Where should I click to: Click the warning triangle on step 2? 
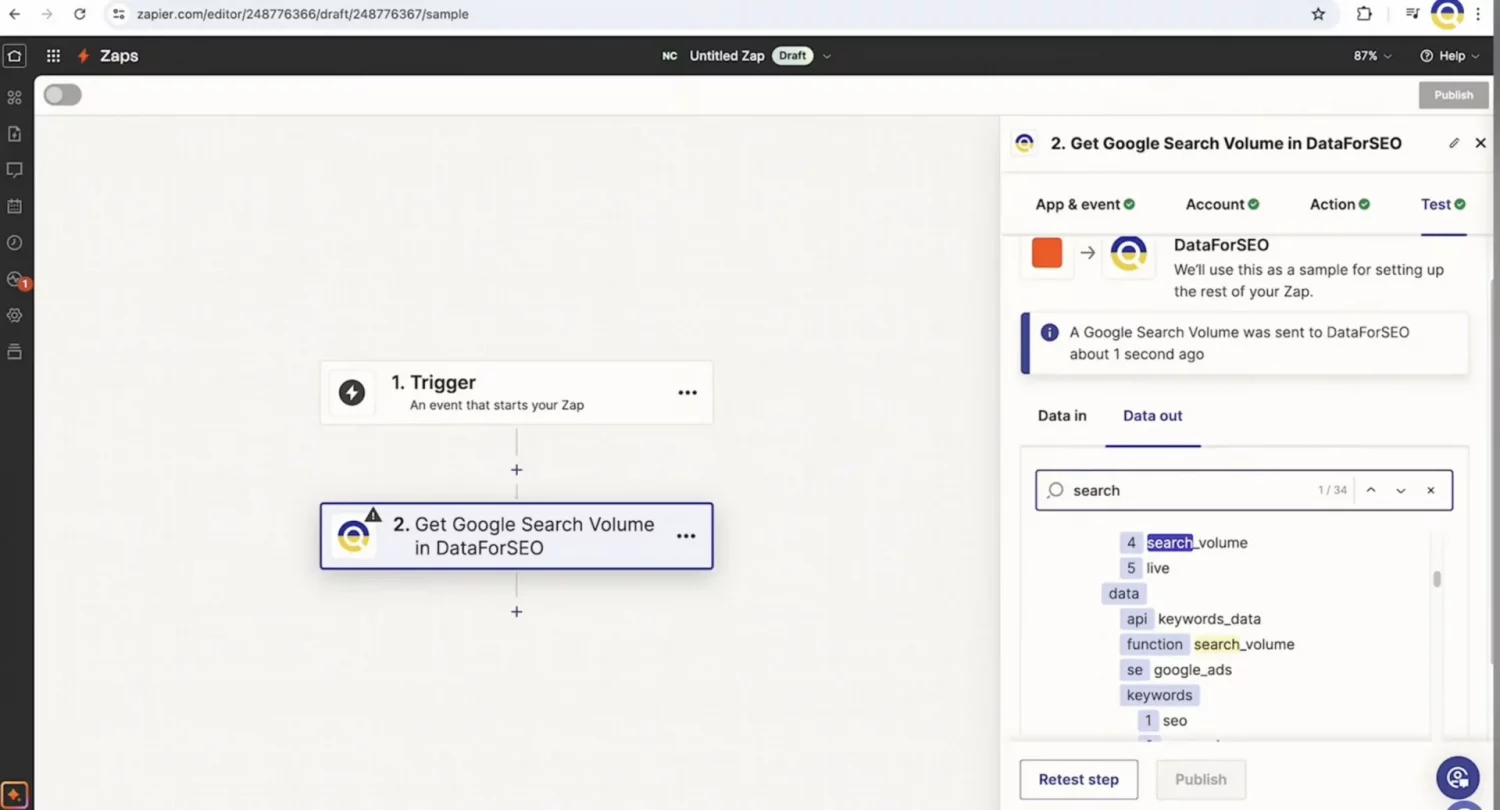tap(373, 515)
